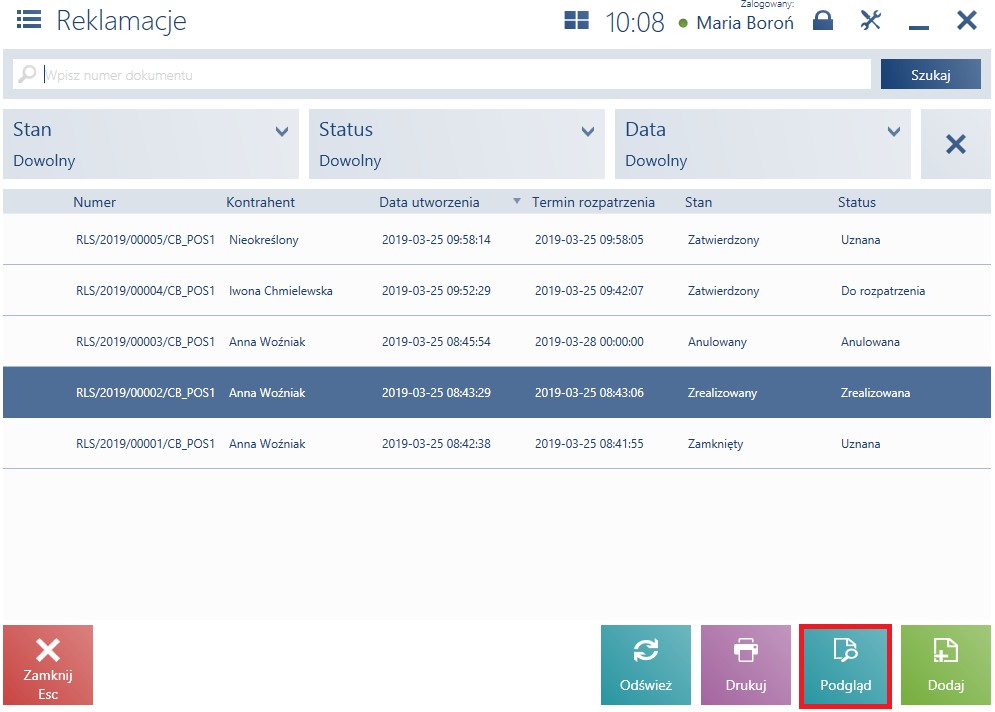Click the sort arrow beside Data utworzenia

(x=517, y=201)
